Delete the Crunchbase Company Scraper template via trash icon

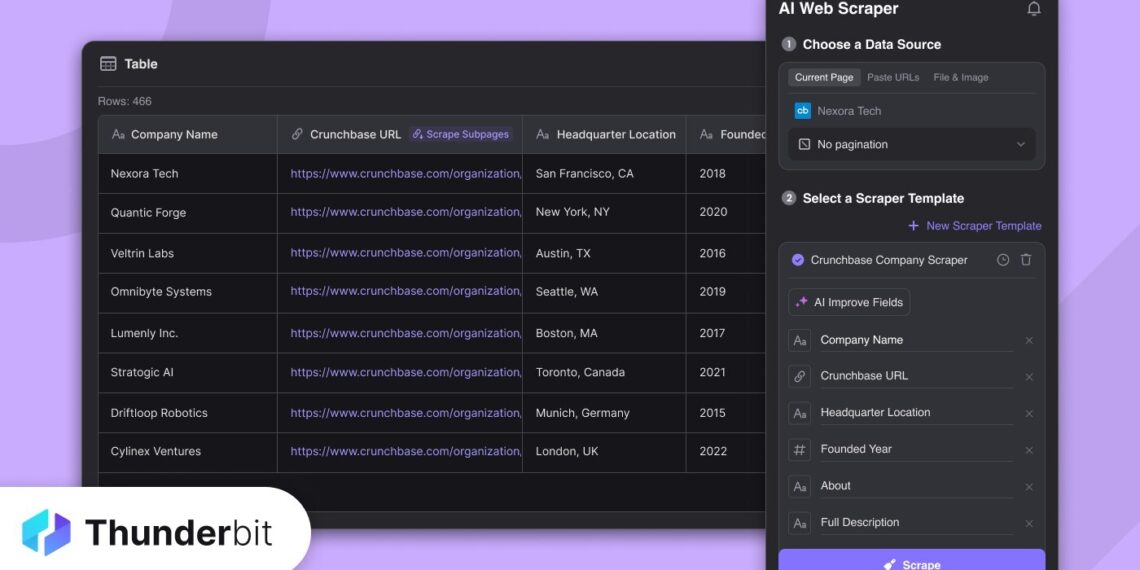[1026, 260]
